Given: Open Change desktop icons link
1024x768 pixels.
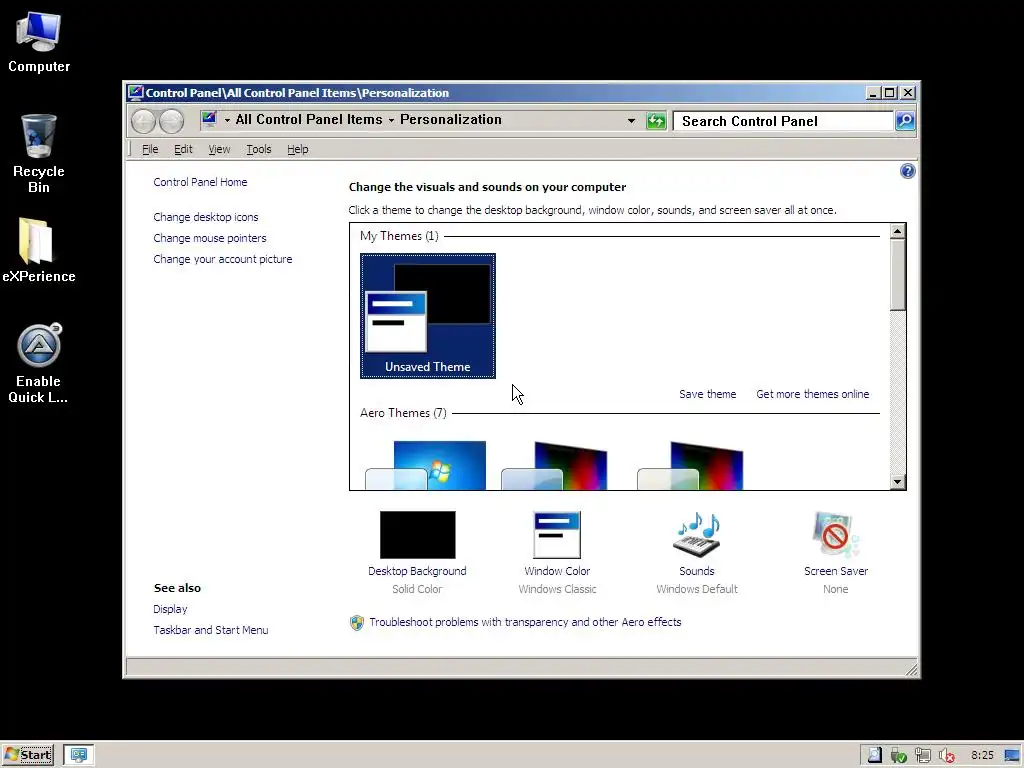Looking at the screenshot, I should tap(206, 217).
